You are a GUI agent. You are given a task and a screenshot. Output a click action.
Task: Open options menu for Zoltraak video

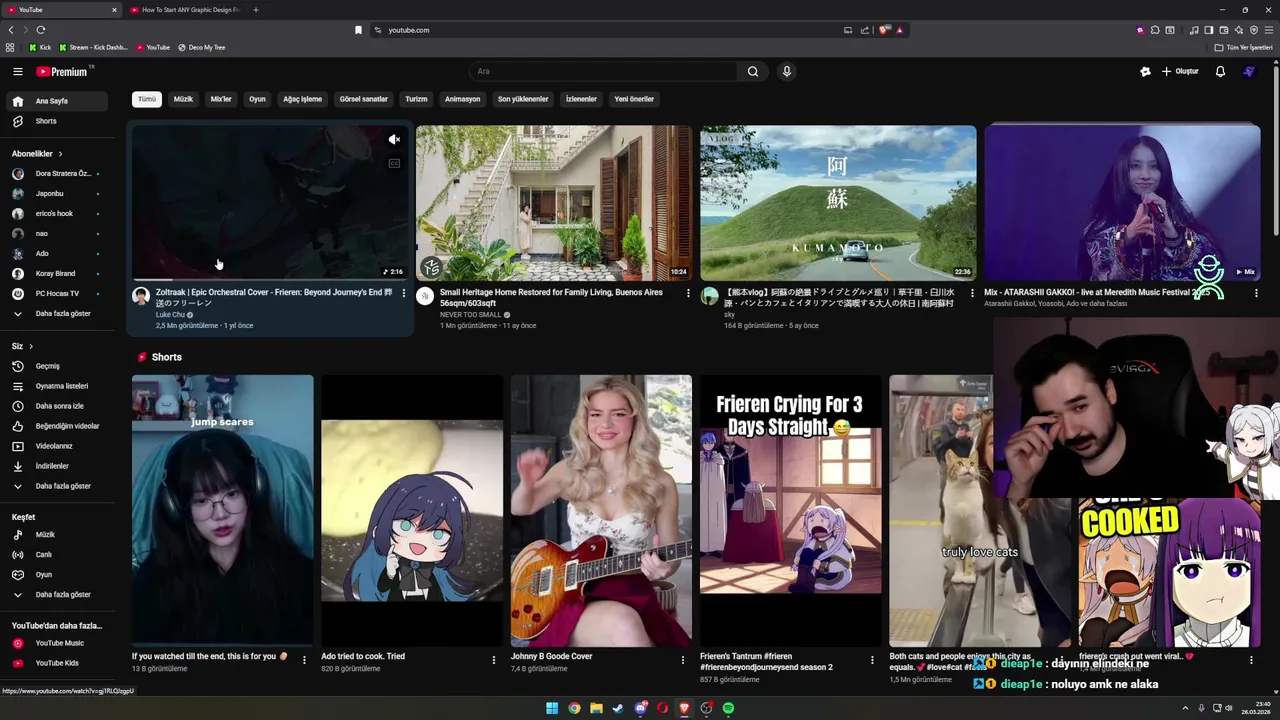[x=403, y=293]
